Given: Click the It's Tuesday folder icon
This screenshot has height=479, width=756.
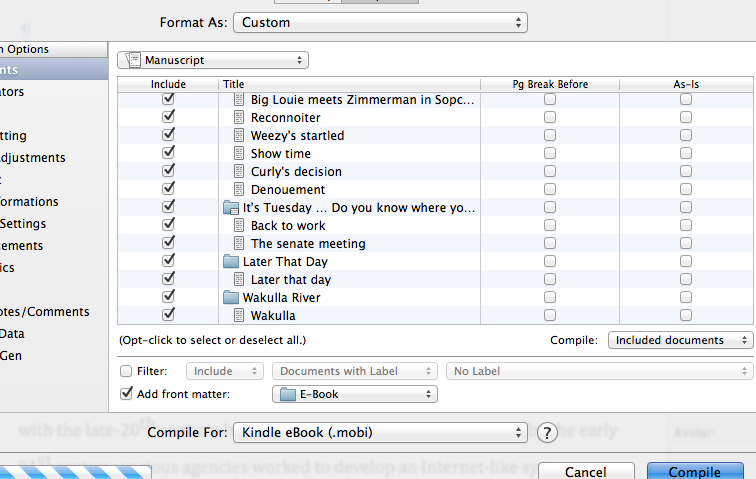Looking at the screenshot, I should 231,207.
